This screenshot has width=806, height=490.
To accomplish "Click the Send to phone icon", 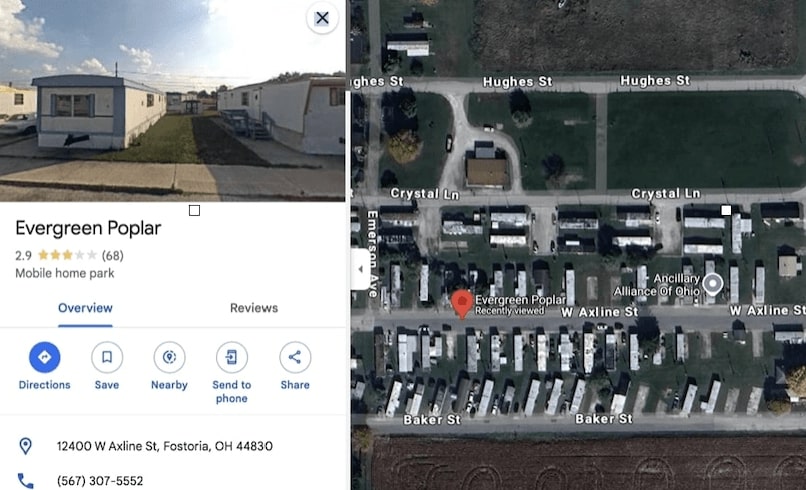I will tap(232, 357).
